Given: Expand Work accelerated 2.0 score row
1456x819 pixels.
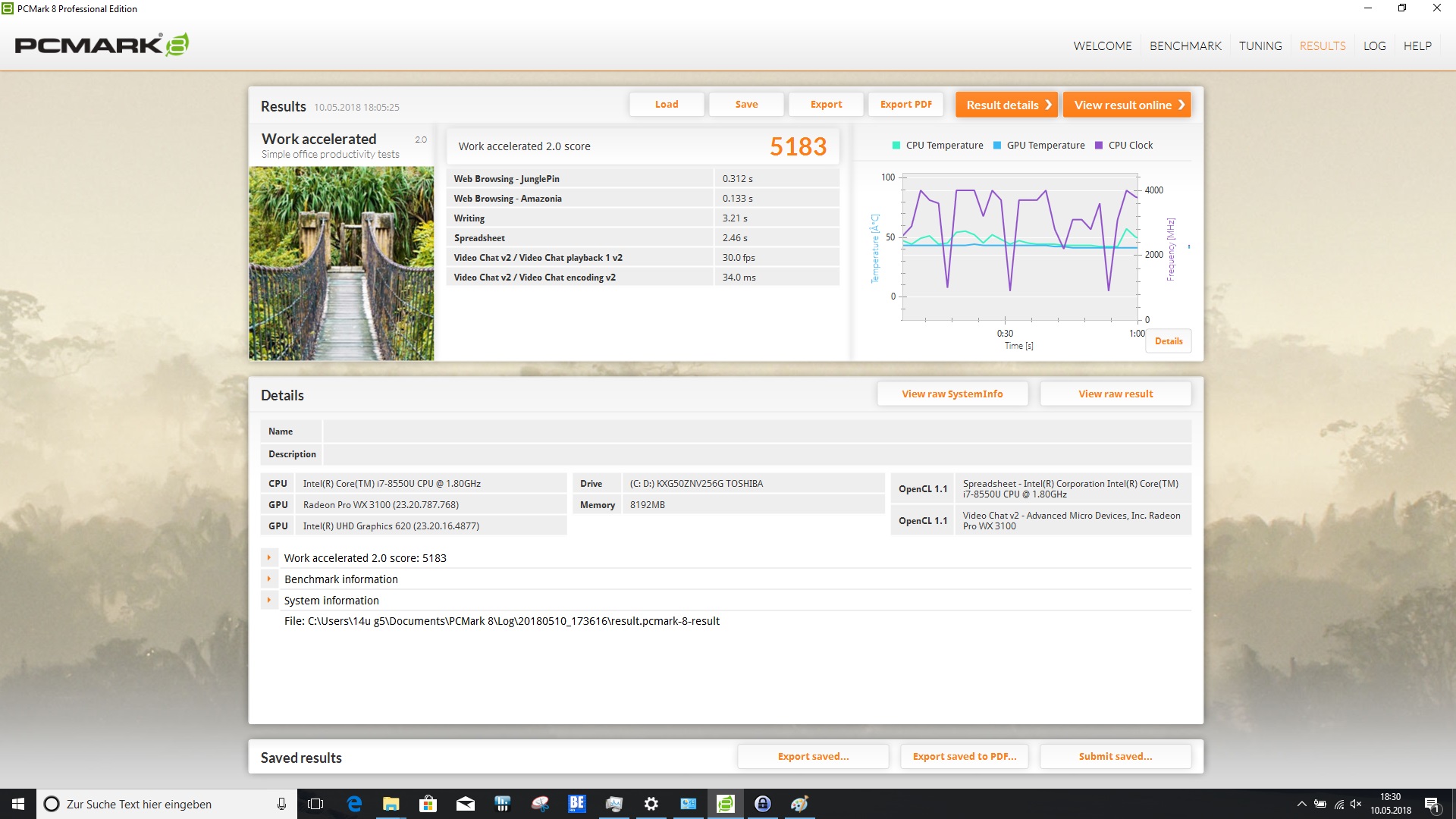Looking at the screenshot, I should 268,558.
